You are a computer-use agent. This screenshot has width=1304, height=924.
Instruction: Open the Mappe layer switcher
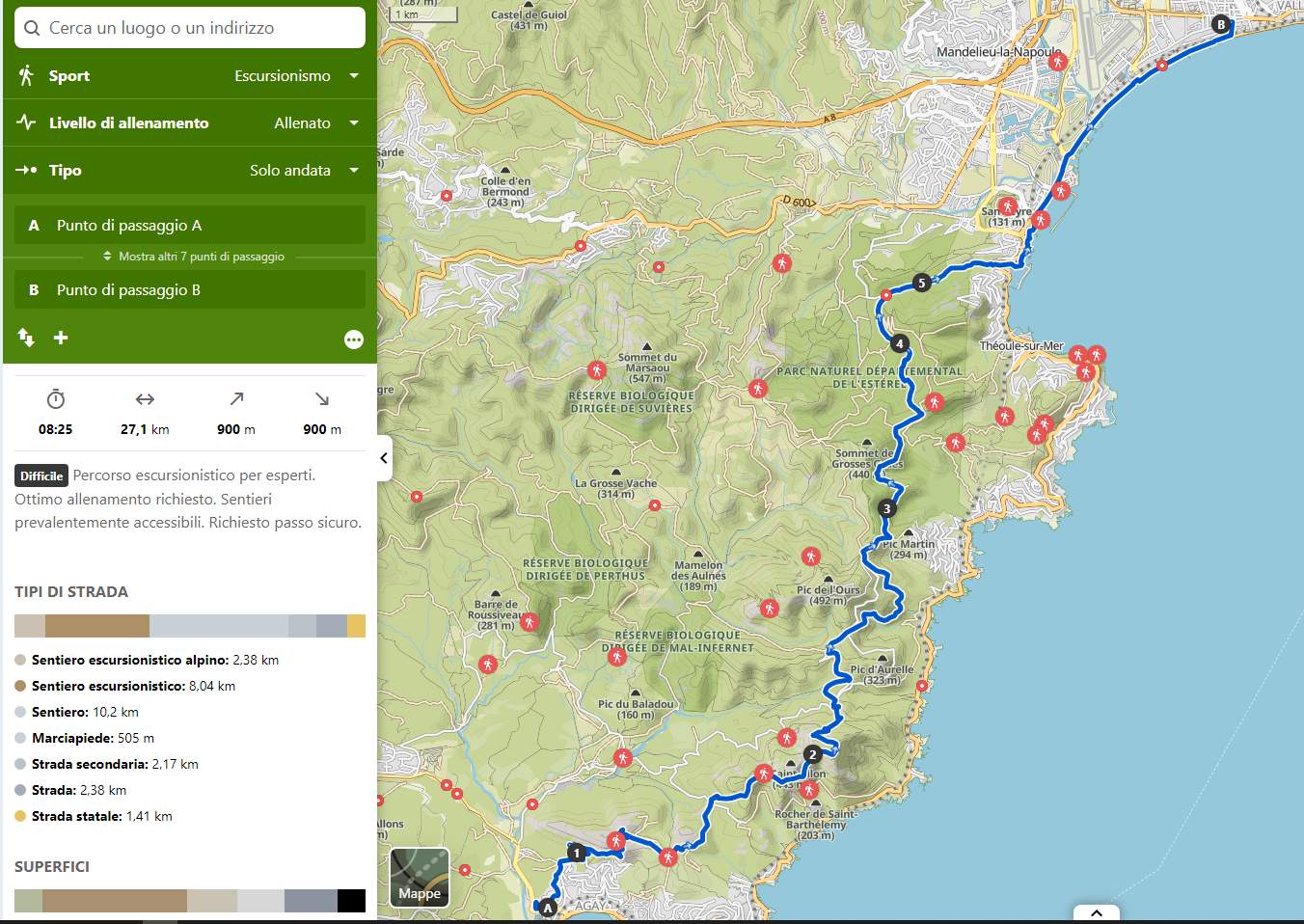pos(420,878)
